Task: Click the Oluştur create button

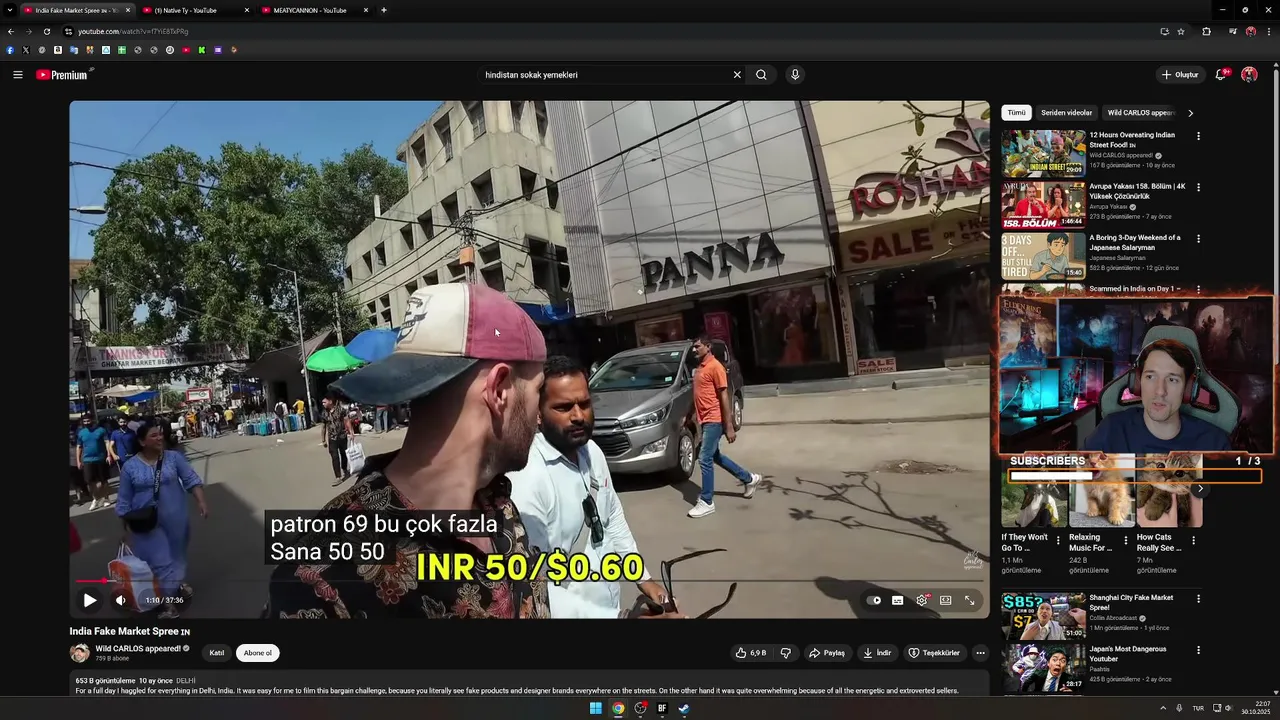Action: pos(1180,75)
